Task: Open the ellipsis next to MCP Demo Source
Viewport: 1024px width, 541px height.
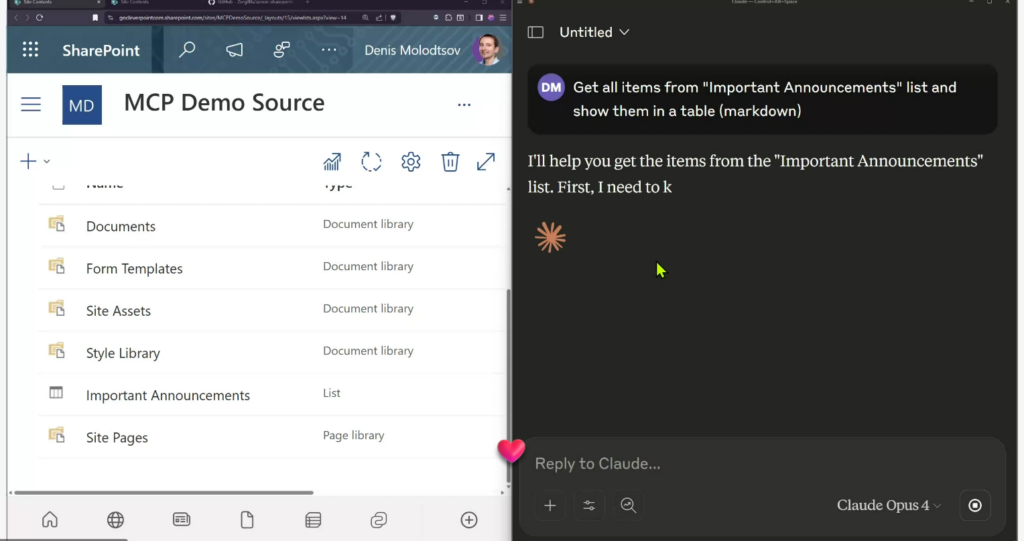Action: click(x=464, y=105)
